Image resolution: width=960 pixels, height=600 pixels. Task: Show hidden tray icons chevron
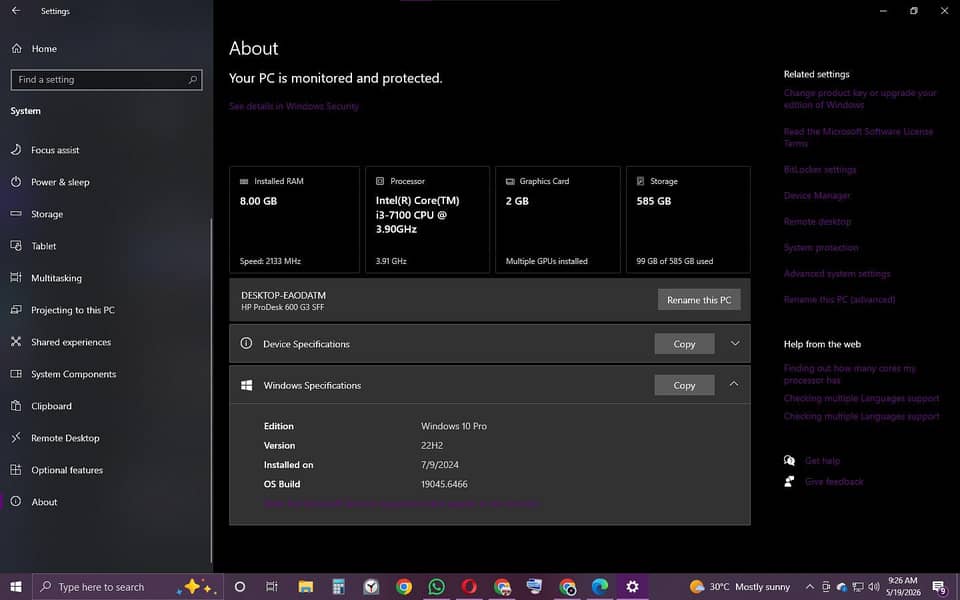[x=809, y=587]
